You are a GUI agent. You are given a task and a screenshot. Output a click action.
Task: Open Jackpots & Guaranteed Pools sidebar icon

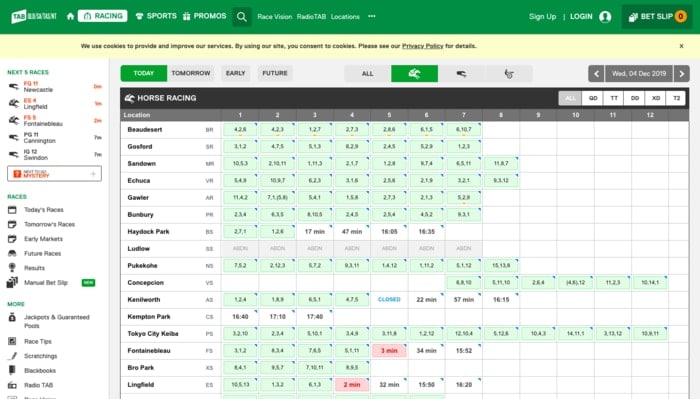[x=12, y=317]
